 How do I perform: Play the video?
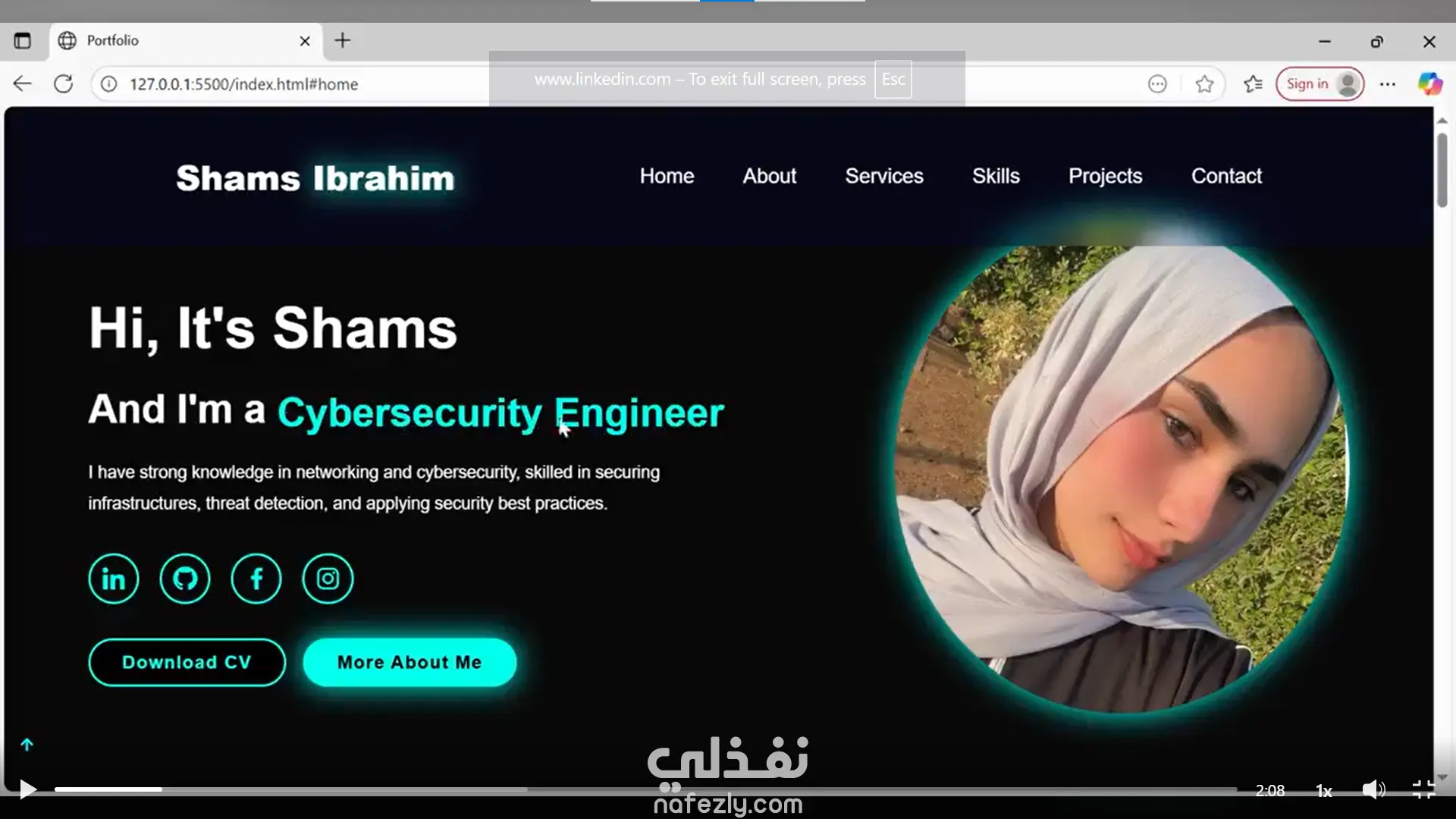[x=27, y=789]
